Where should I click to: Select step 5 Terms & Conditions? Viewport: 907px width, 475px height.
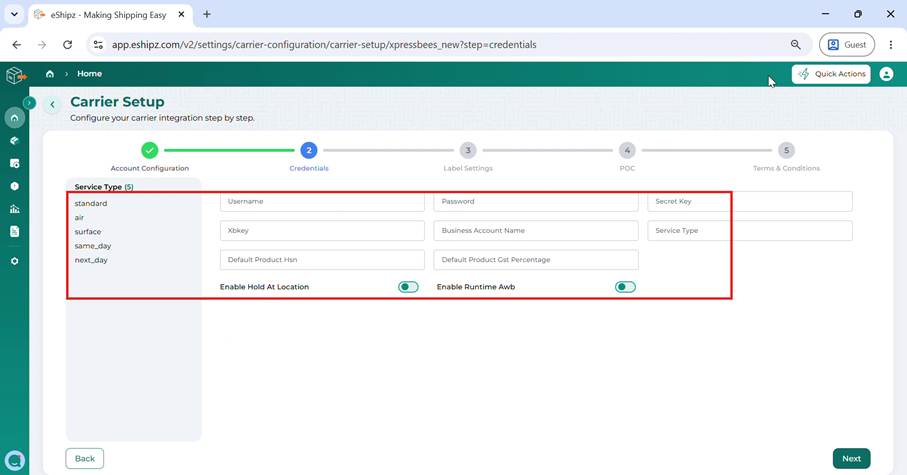pyautogui.click(x=786, y=150)
